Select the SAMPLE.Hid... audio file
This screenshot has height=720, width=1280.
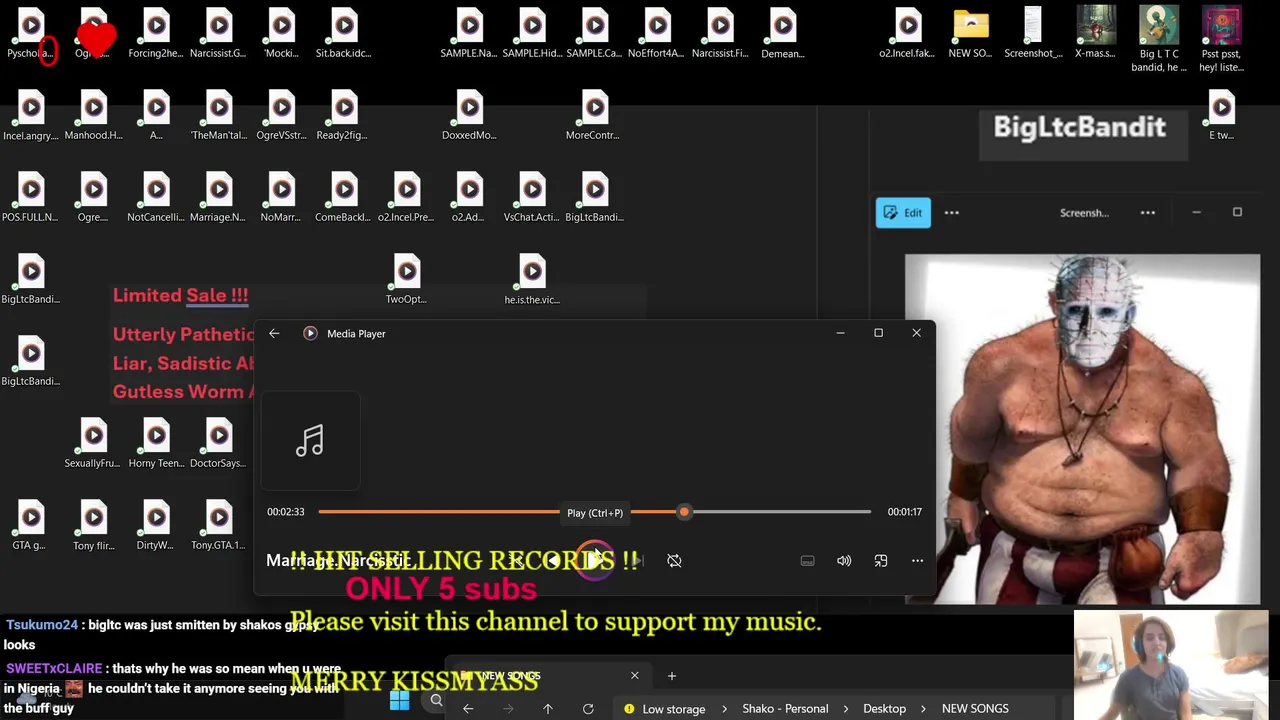tap(532, 33)
